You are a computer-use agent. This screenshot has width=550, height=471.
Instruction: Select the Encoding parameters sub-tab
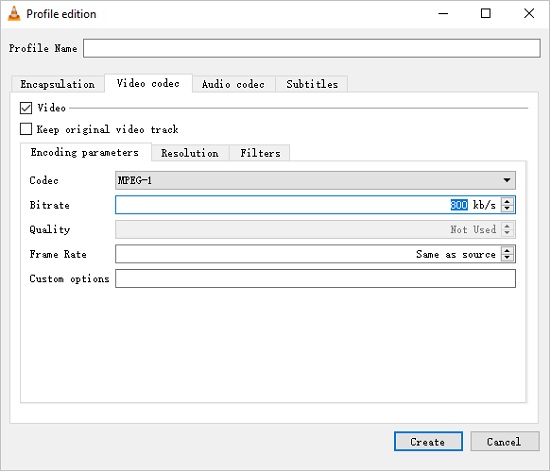[x=85, y=152]
